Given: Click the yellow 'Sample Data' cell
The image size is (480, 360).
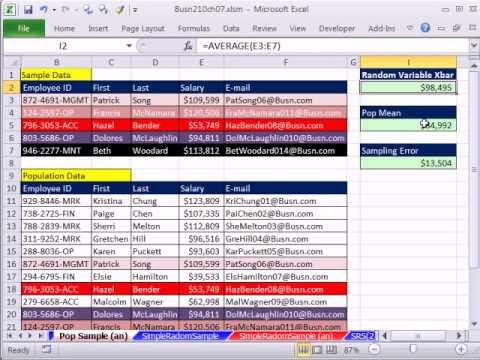Looking at the screenshot, I should [56, 75].
